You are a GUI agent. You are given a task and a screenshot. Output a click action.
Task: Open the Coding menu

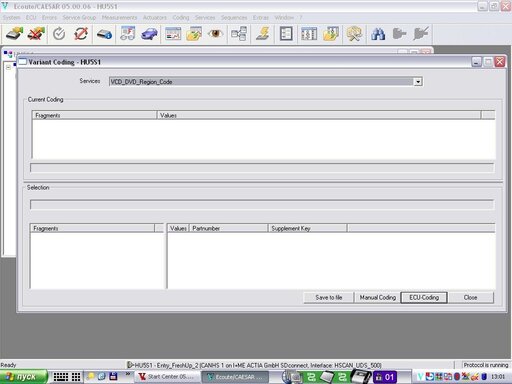coord(181,18)
